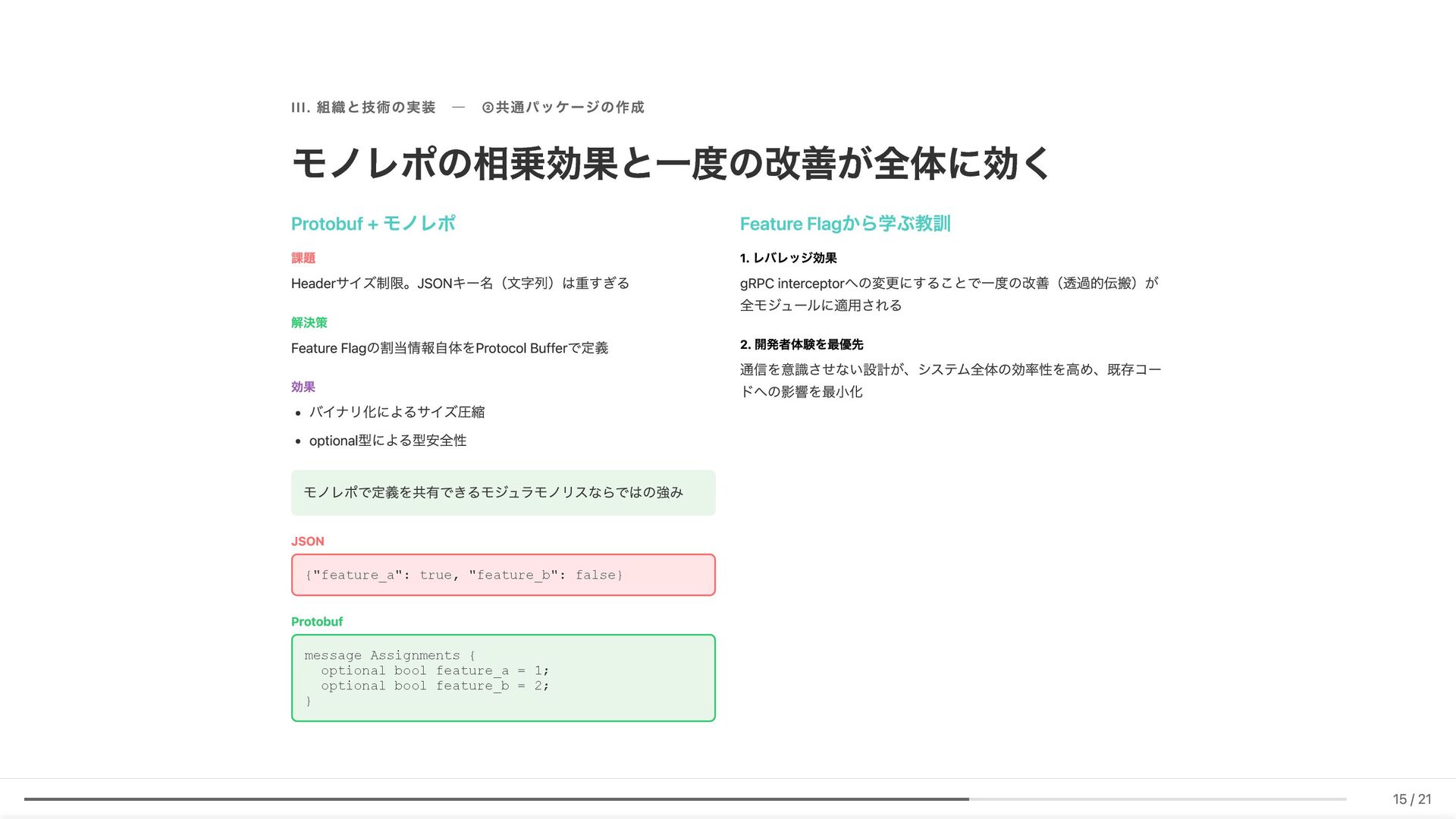Screen dimensions: 1456x819
Task: Click the section breadcrumb III. 組織と技術の実装
Action: pyautogui.click(x=363, y=108)
